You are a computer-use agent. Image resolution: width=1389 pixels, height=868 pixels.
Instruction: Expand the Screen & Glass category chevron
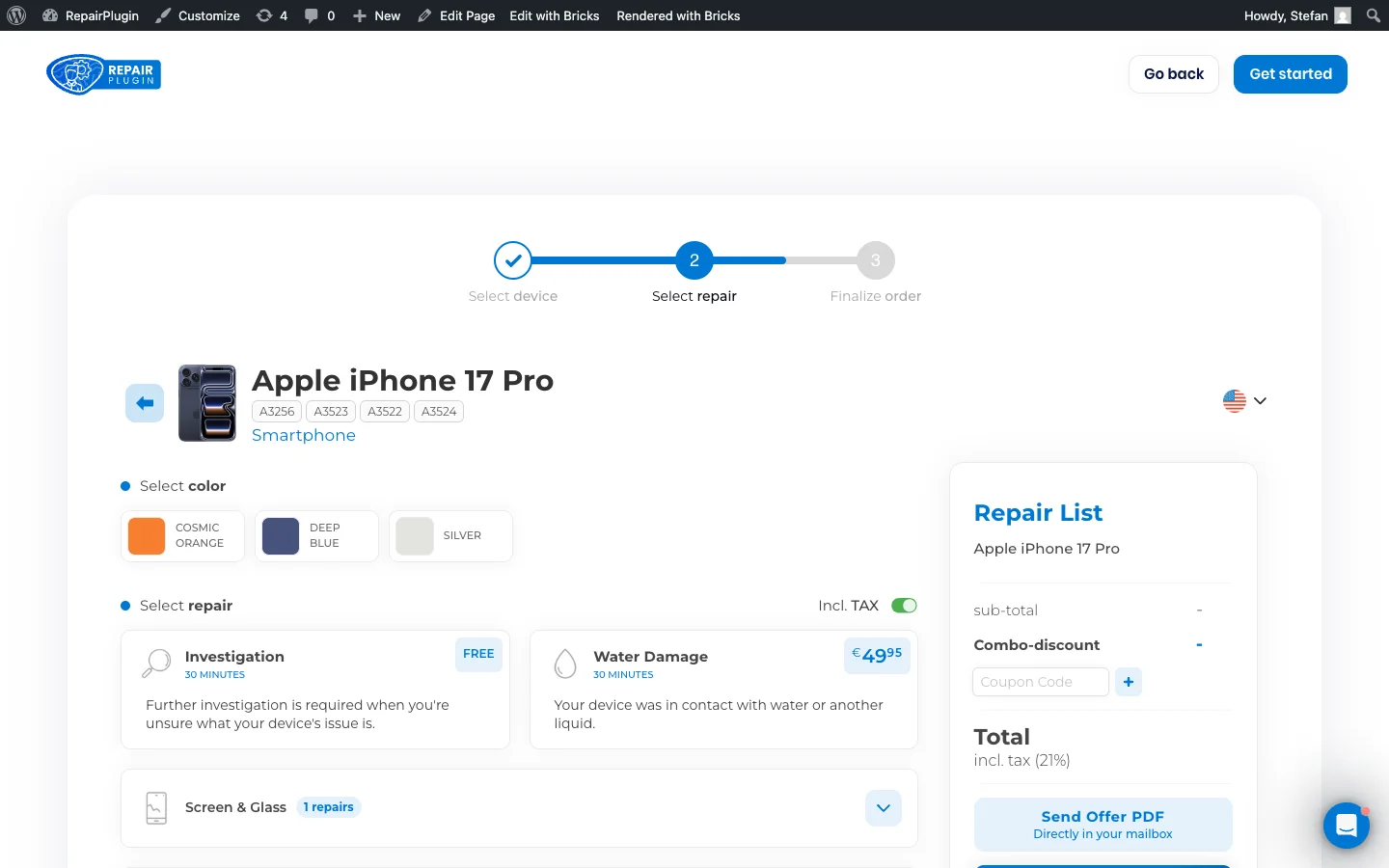[x=884, y=808]
